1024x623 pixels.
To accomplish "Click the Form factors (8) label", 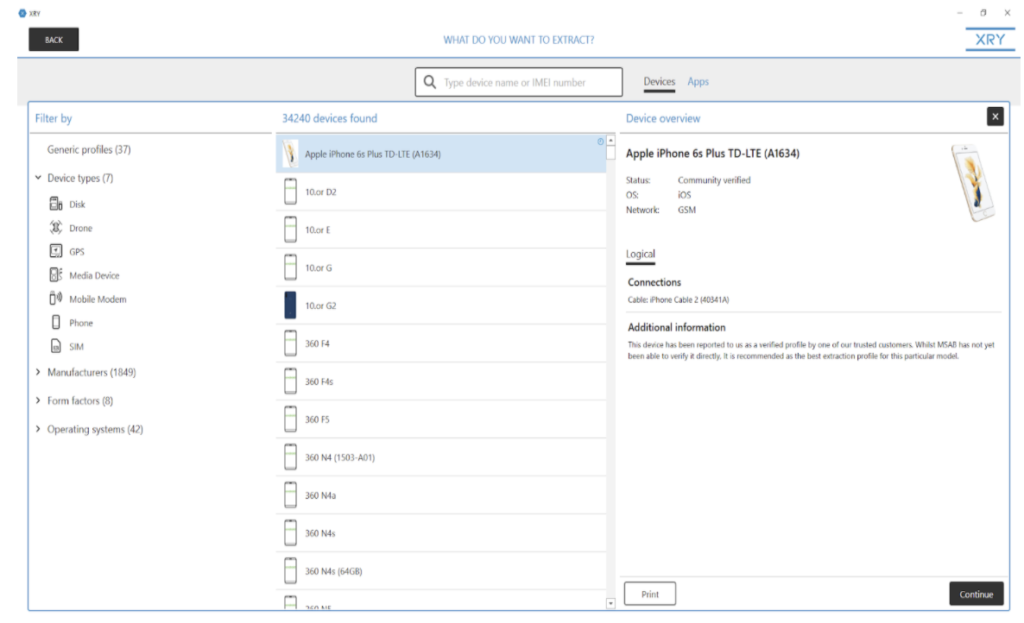I will (80, 400).
